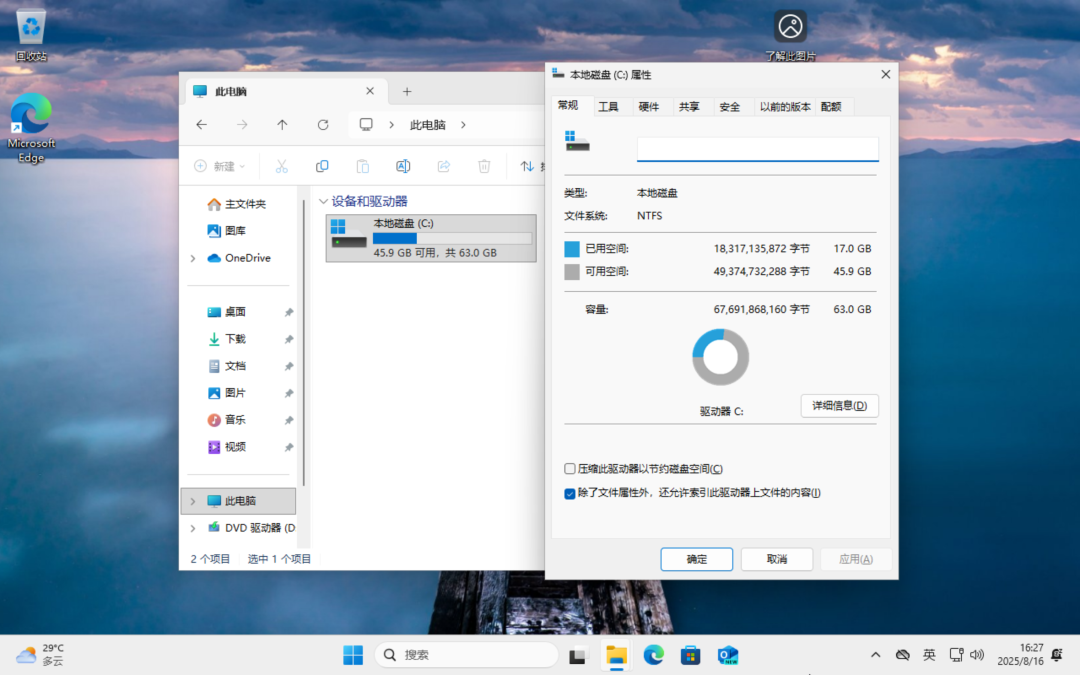Uncheck the file content indexing checkbox

(x=570, y=493)
